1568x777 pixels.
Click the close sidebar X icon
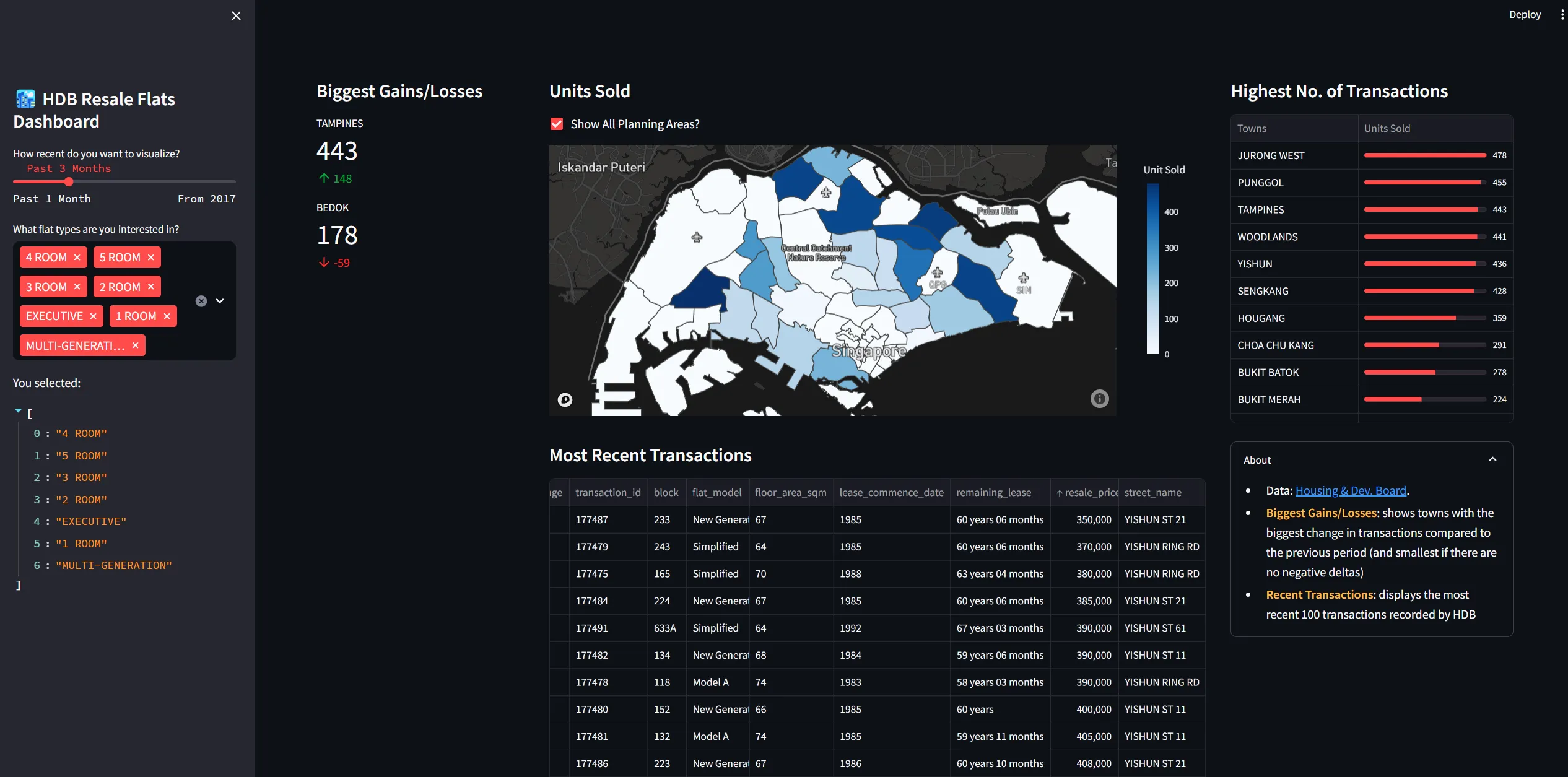pos(235,15)
